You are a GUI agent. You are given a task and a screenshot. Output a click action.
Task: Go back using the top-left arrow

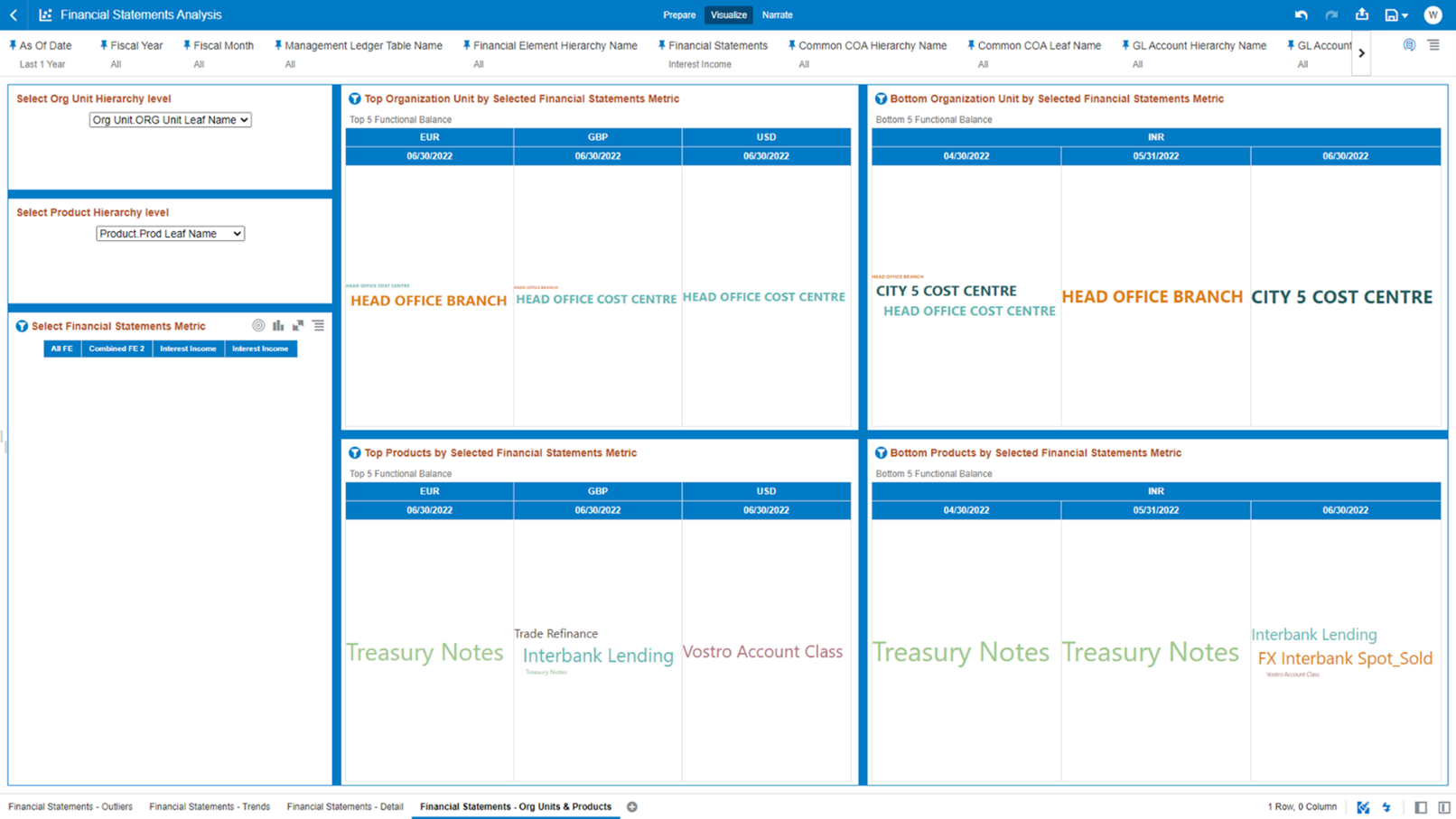(14, 14)
